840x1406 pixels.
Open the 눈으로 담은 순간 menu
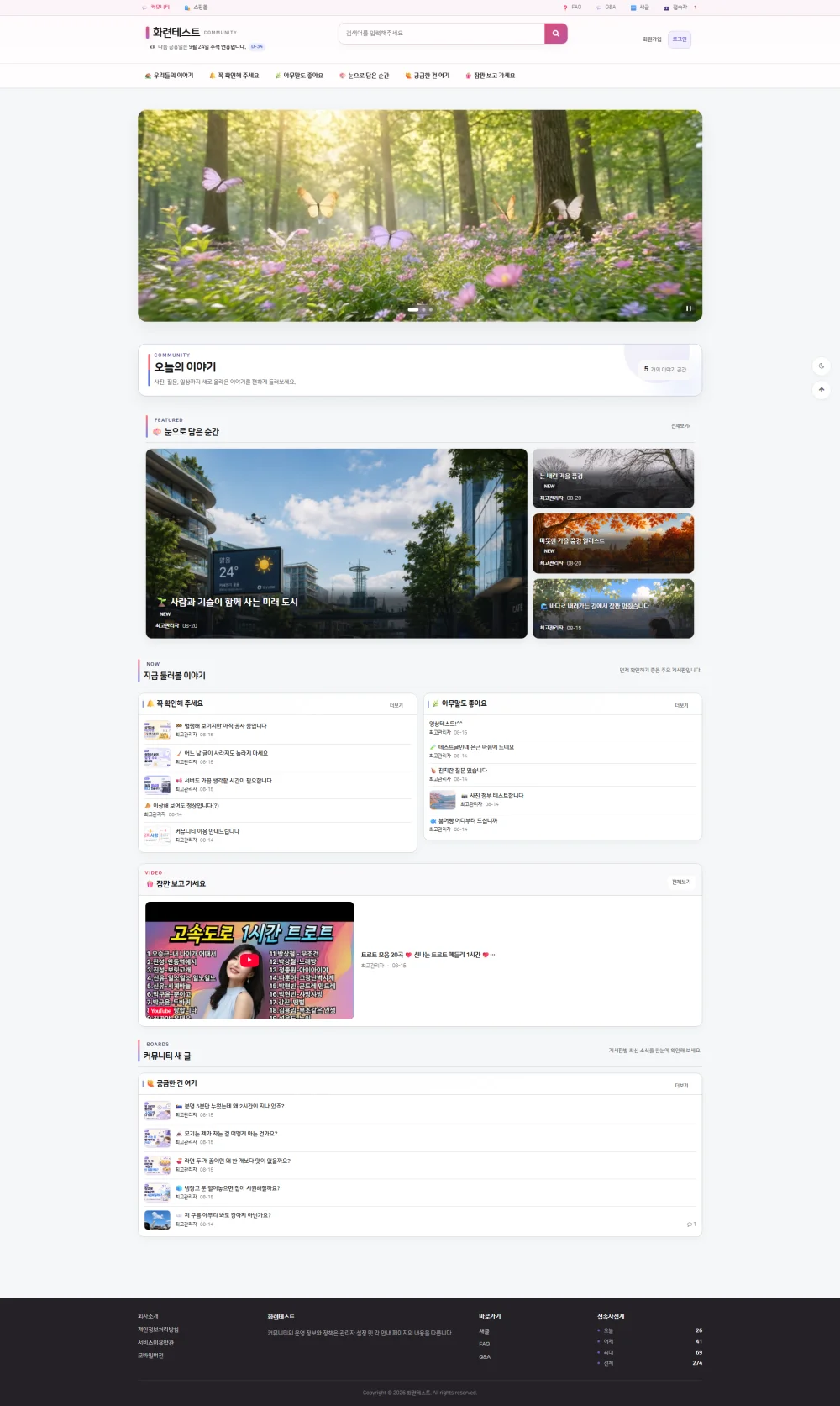[x=364, y=76]
